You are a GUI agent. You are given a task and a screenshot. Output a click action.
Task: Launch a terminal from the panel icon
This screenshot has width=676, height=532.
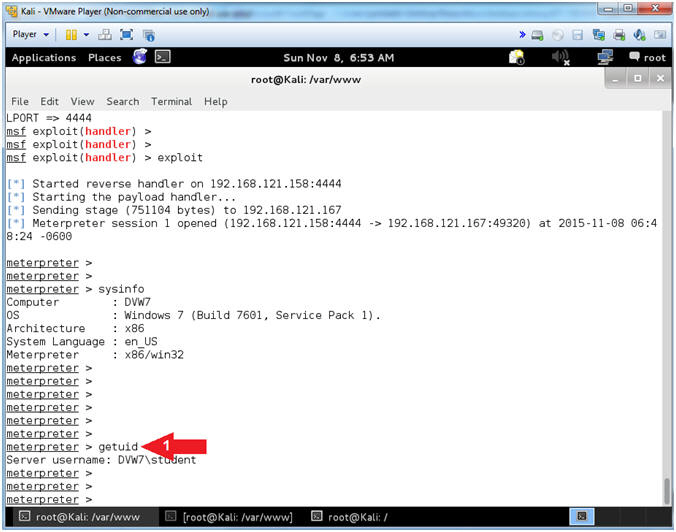point(163,56)
